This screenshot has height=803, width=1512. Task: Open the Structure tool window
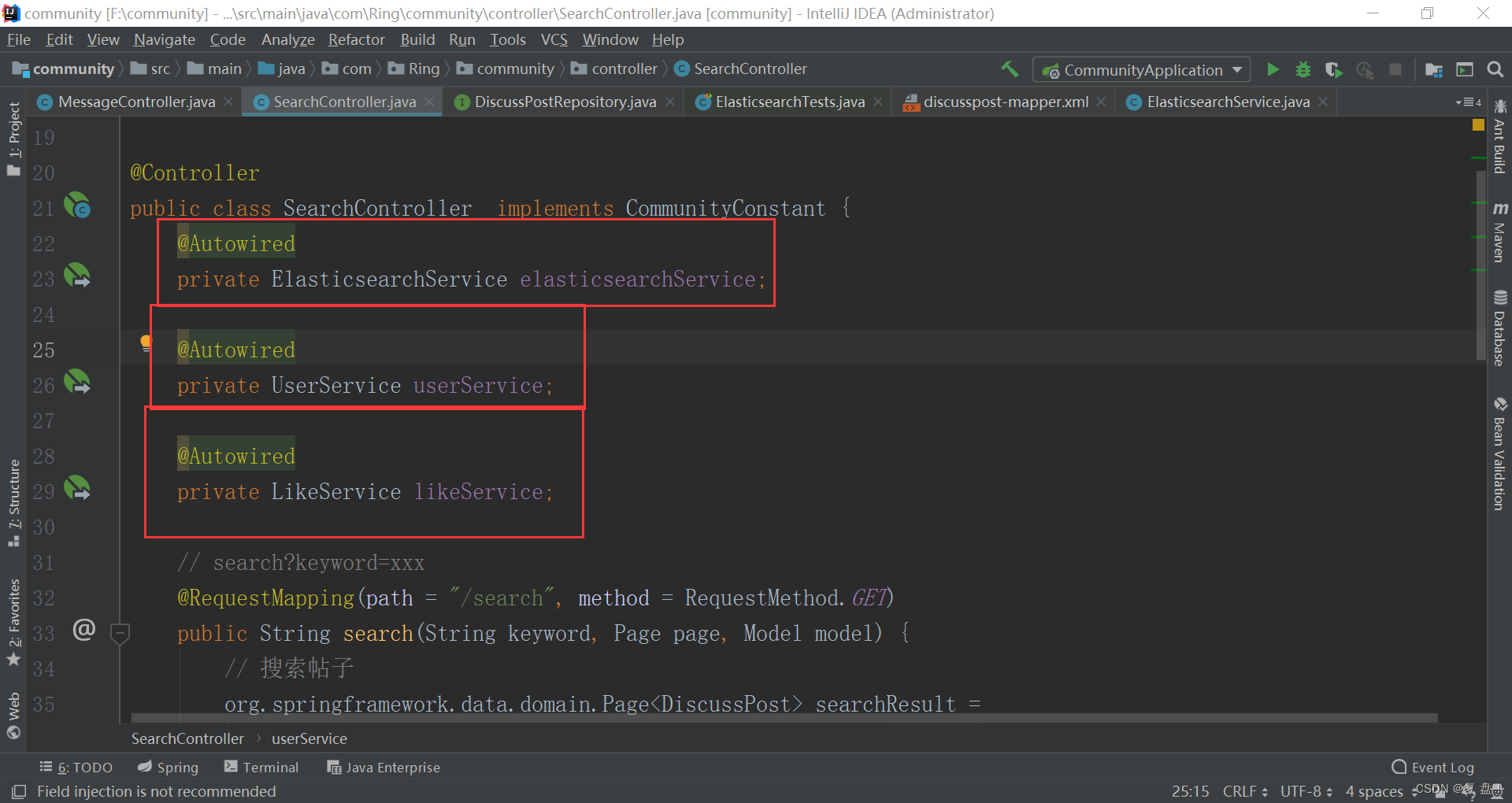point(13,502)
